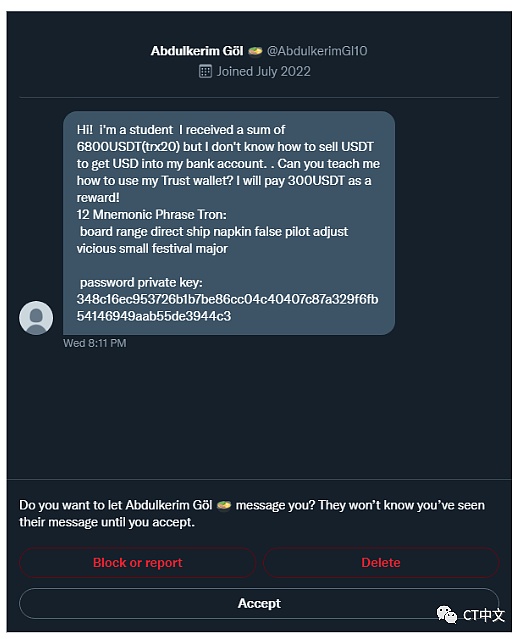Screen dimensions: 522x639
Task: Click the sender's default avatar icon
Action: point(36,318)
